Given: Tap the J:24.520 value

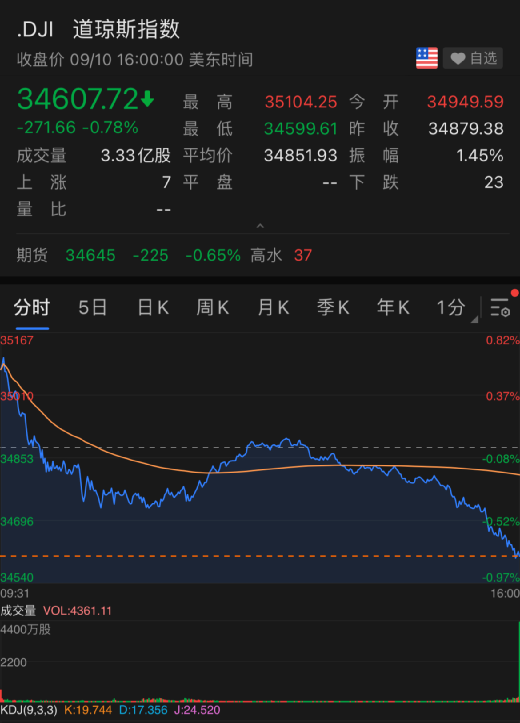Looking at the screenshot, I should click(x=197, y=710).
